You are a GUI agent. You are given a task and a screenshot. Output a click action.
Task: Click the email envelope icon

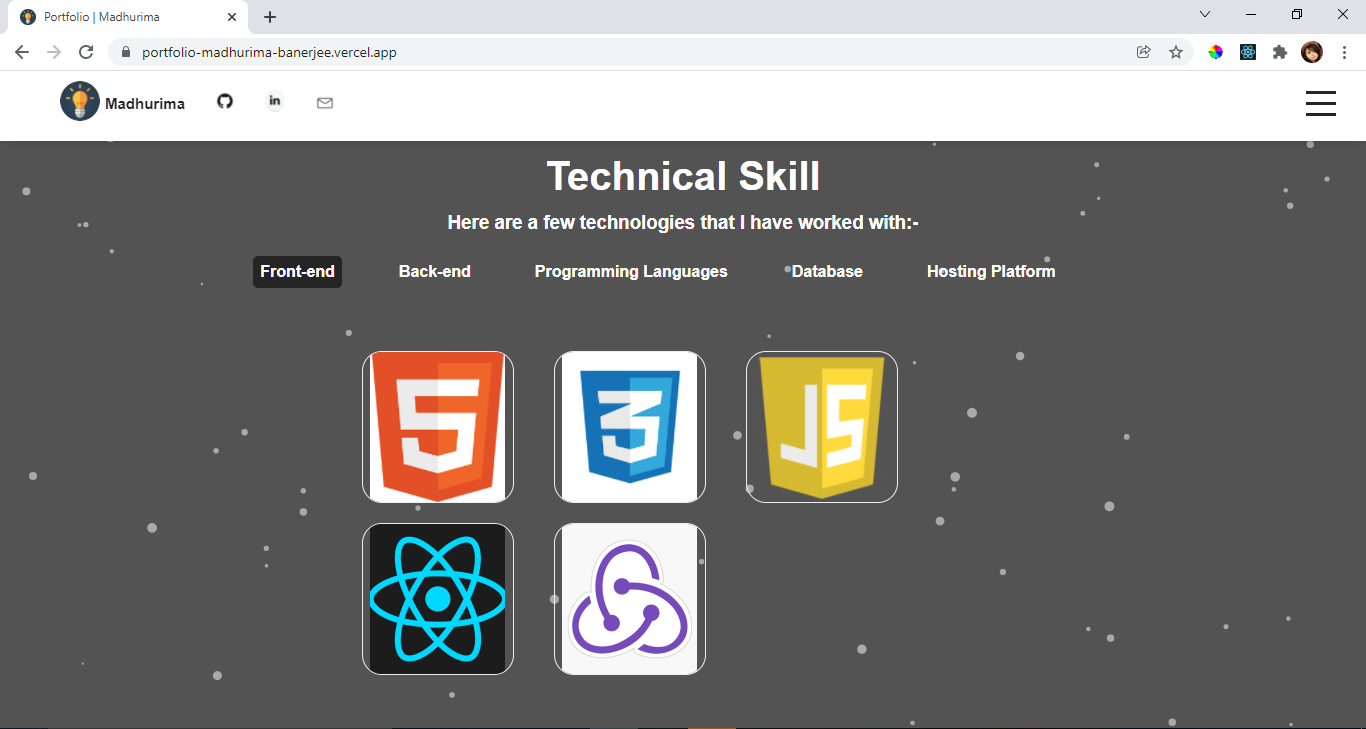point(325,102)
